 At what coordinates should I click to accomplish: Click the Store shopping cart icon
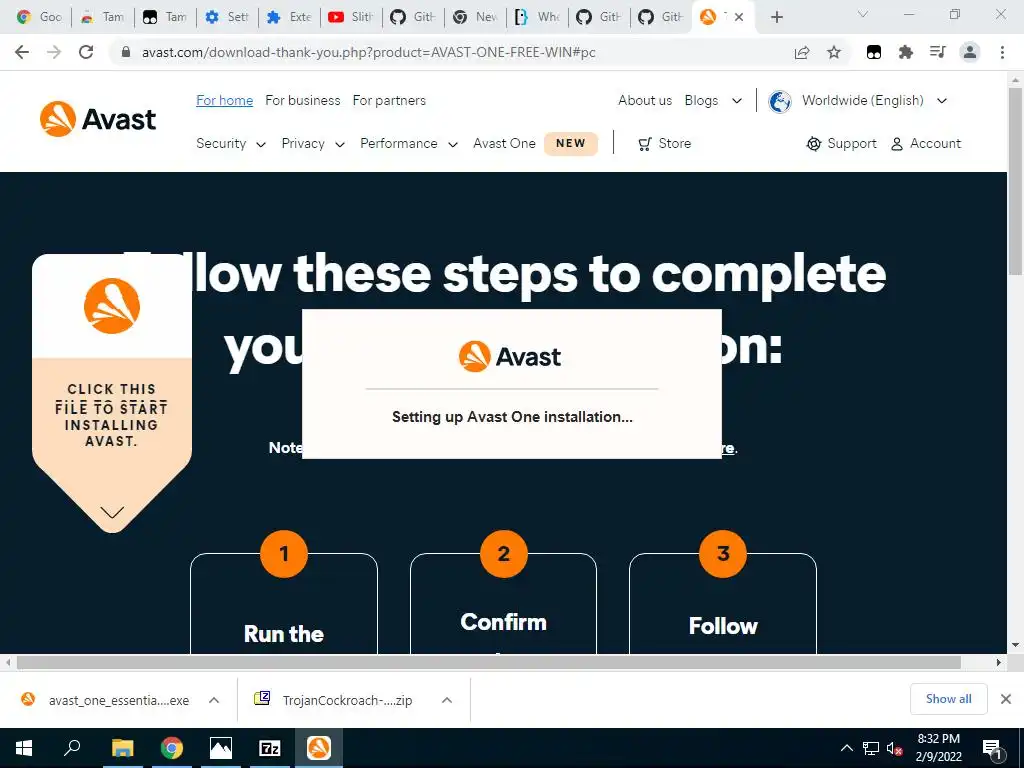[645, 144]
